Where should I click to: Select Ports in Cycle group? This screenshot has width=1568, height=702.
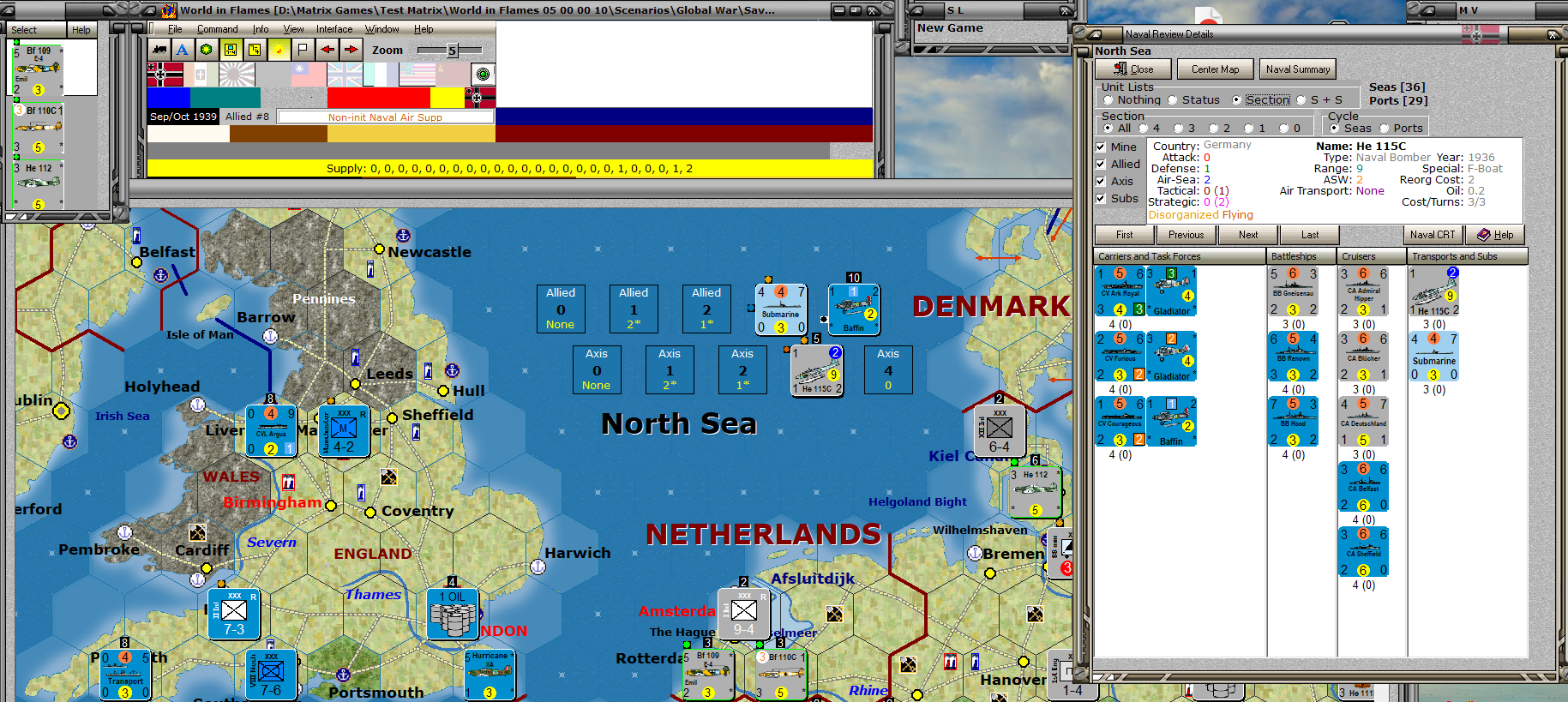pyautogui.click(x=1385, y=129)
